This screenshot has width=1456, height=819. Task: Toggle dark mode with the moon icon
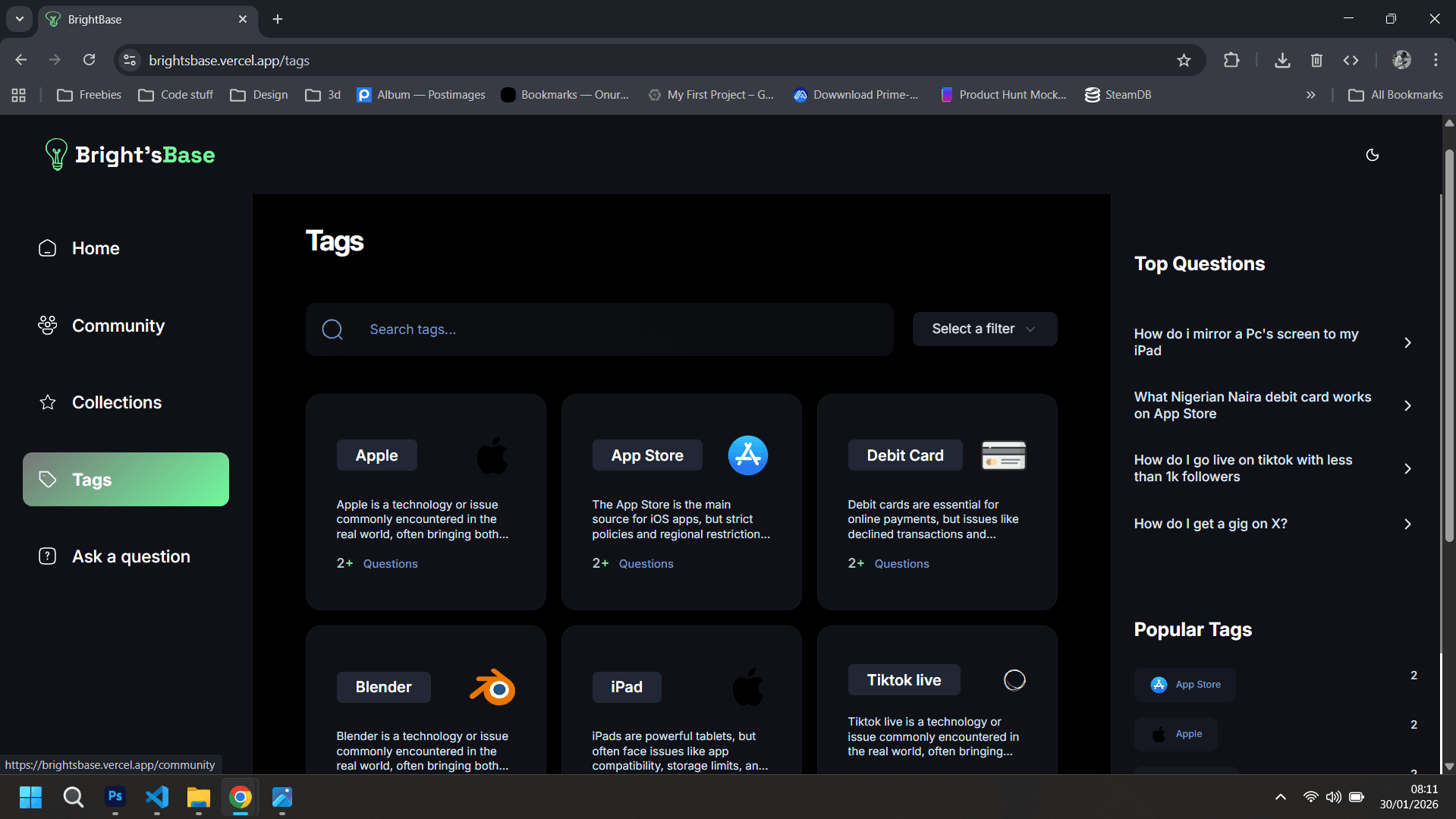click(x=1371, y=155)
